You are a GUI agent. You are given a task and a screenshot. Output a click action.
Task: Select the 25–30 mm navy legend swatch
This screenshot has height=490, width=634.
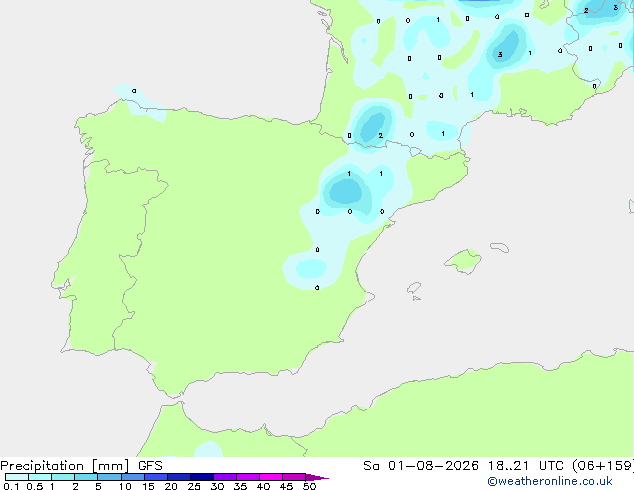tap(202, 477)
